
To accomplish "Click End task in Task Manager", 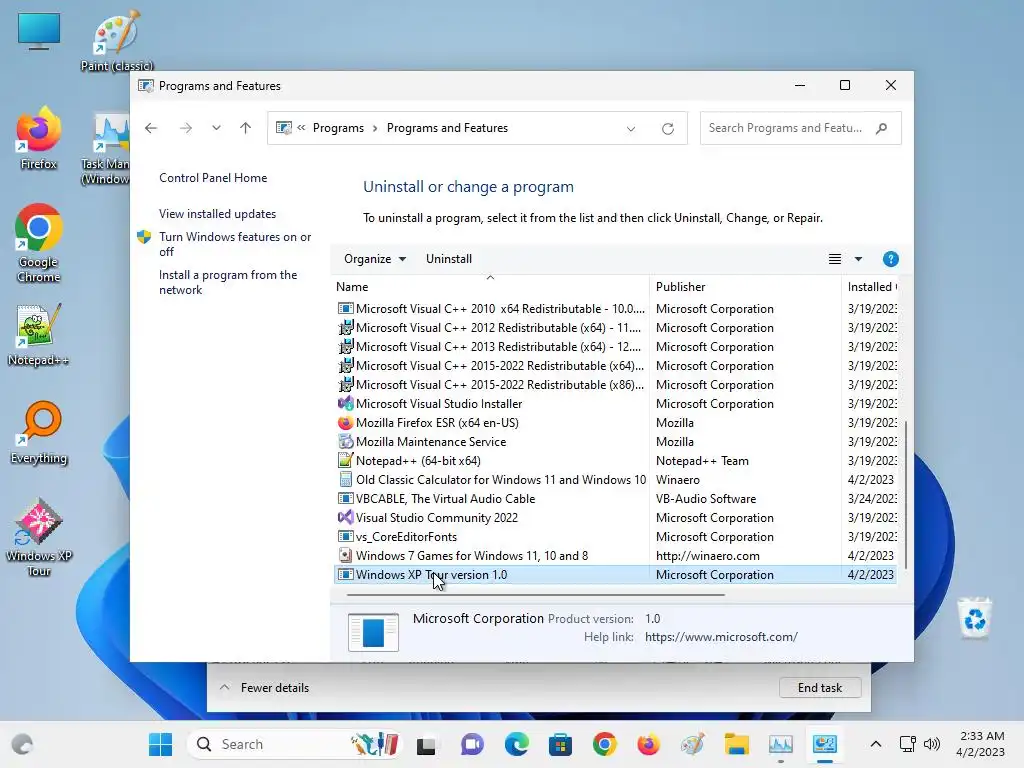I will [820, 688].
